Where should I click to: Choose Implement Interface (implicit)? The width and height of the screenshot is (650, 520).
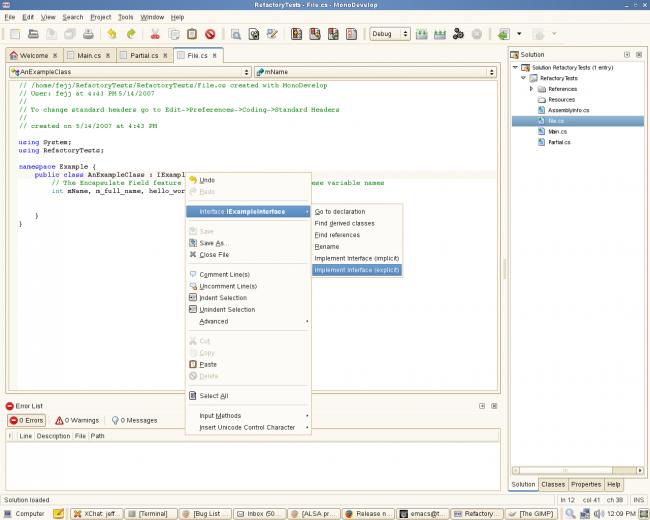pos(357,258)
